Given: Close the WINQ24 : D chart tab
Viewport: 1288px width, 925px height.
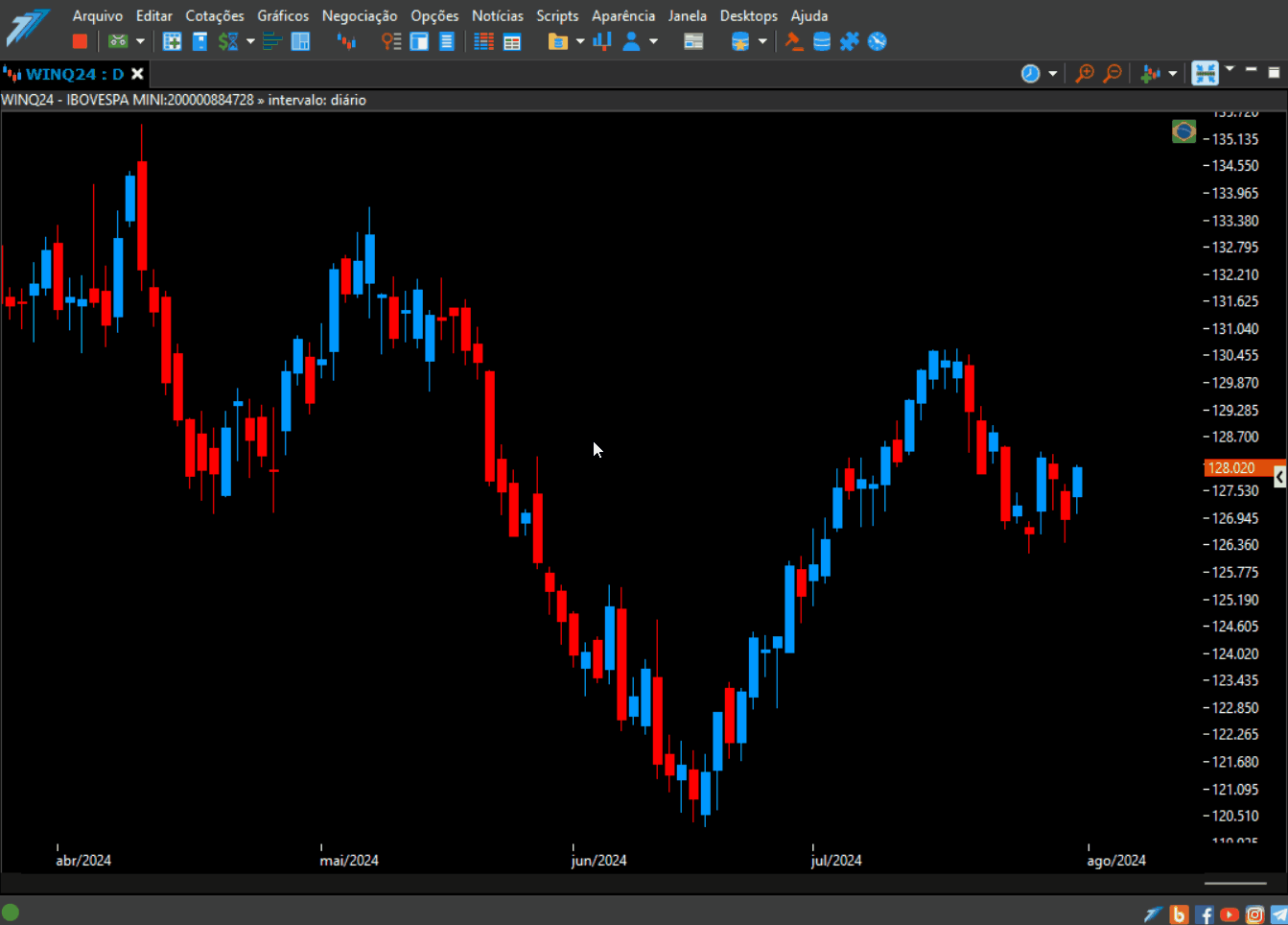Looking at the screenshot, I should click(138, 74).
